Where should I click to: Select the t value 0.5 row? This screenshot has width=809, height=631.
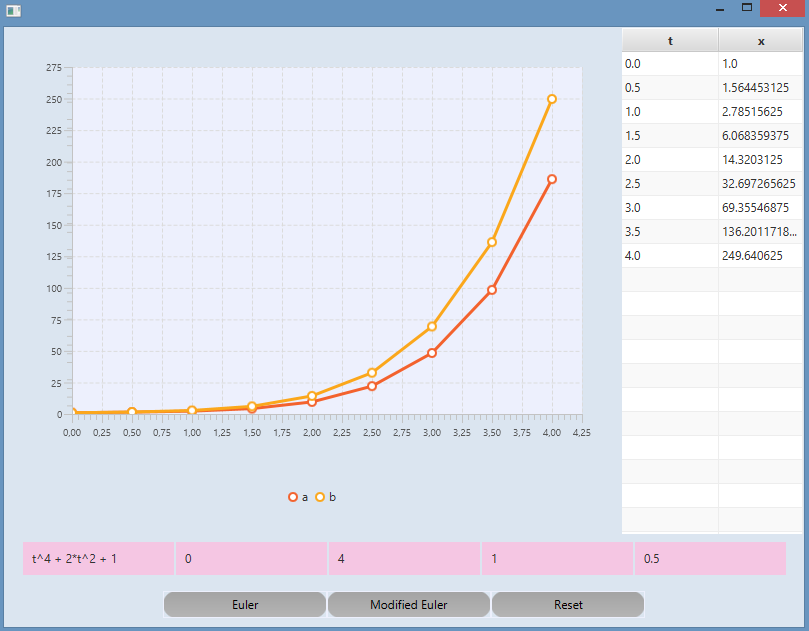click(670, 88)
